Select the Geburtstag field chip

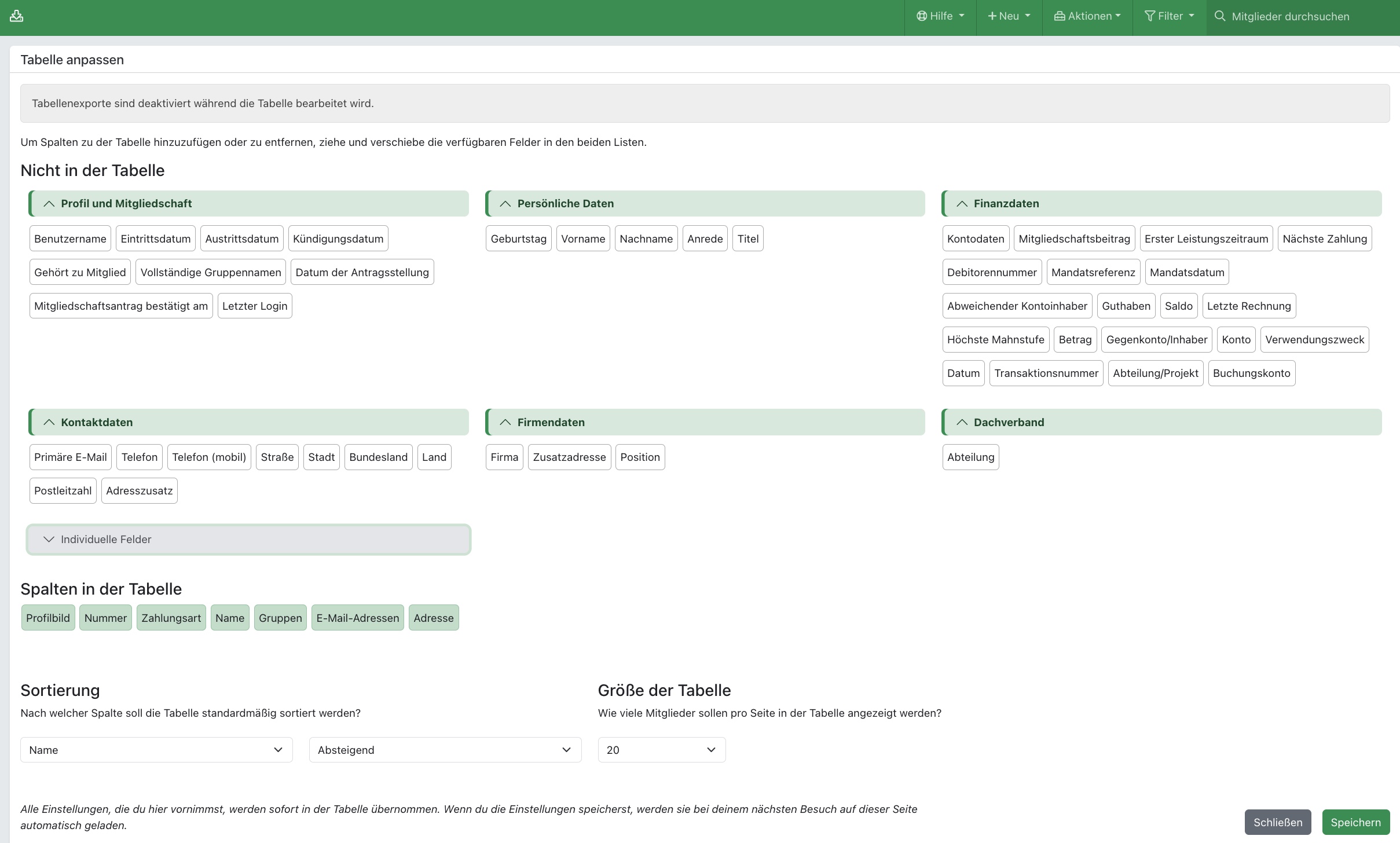tap(519, 239)
